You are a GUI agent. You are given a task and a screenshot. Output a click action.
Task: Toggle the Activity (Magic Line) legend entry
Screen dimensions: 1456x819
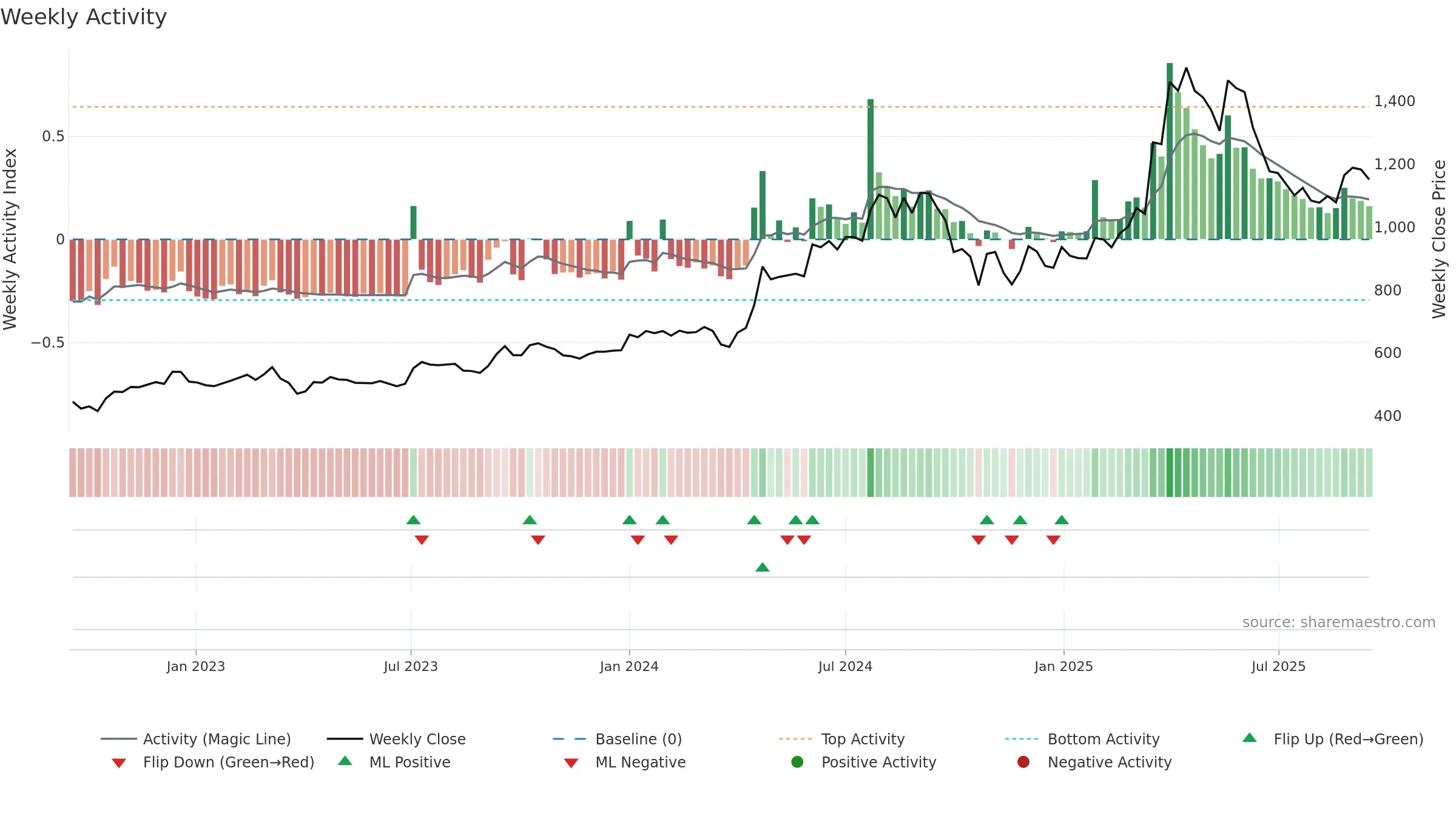[196, 739]
